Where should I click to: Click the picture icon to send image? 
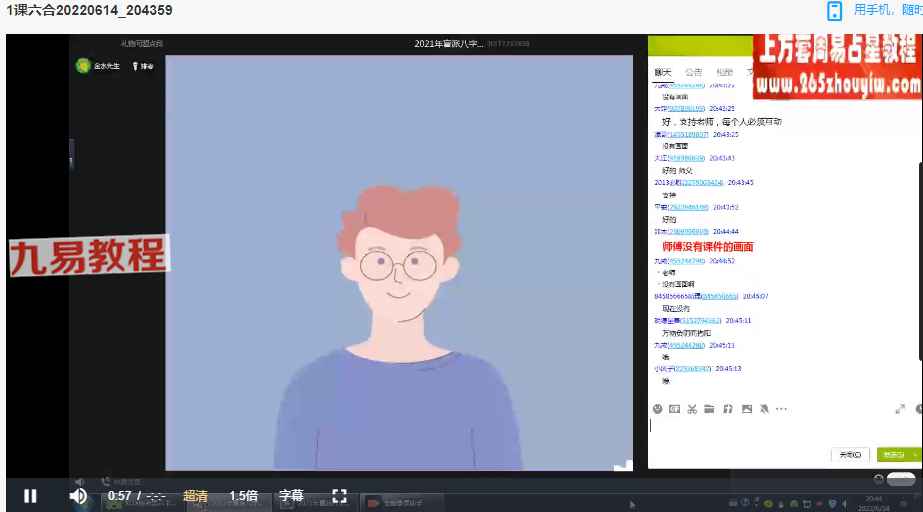click(746, 408)
